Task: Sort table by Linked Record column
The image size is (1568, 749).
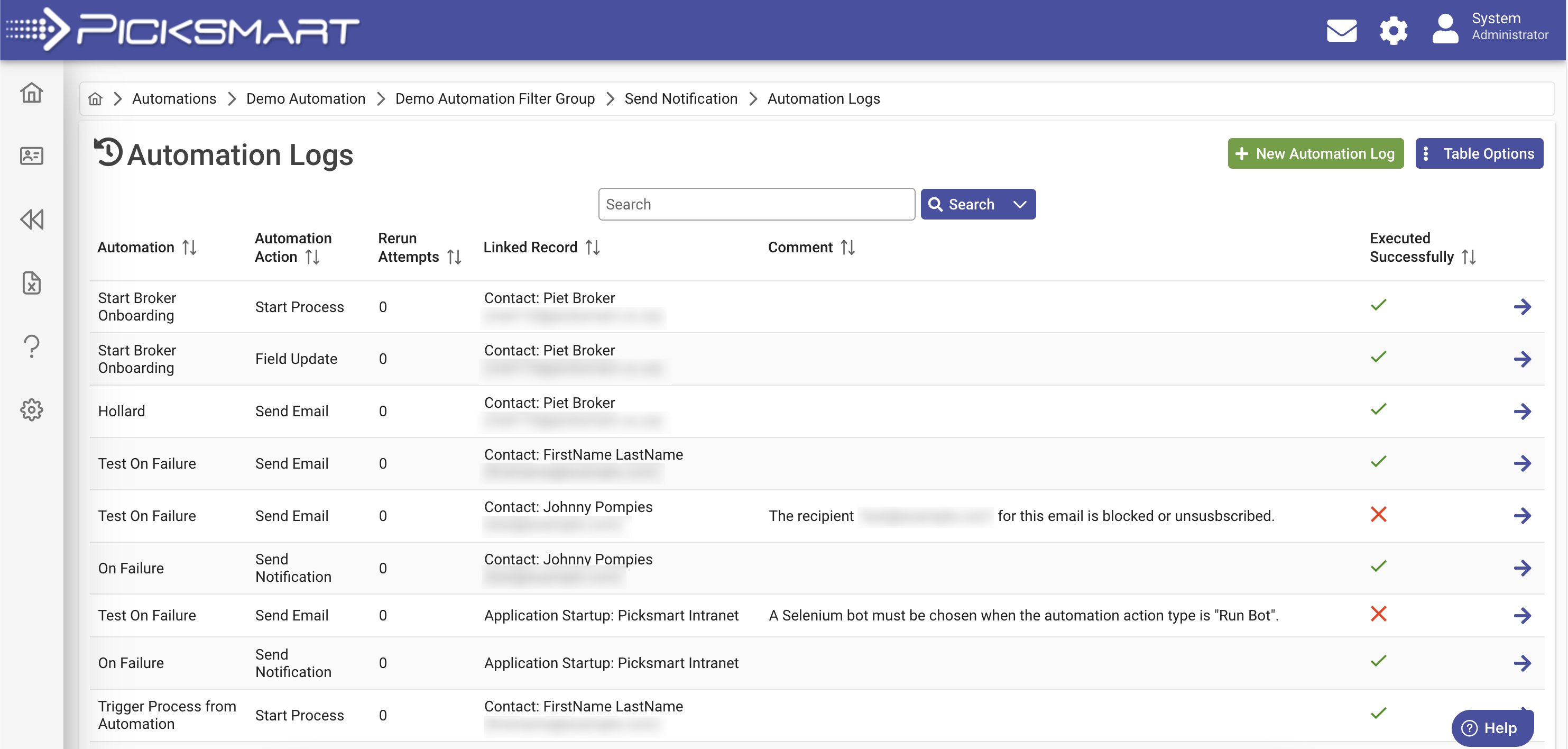Action: coord(592,247)
